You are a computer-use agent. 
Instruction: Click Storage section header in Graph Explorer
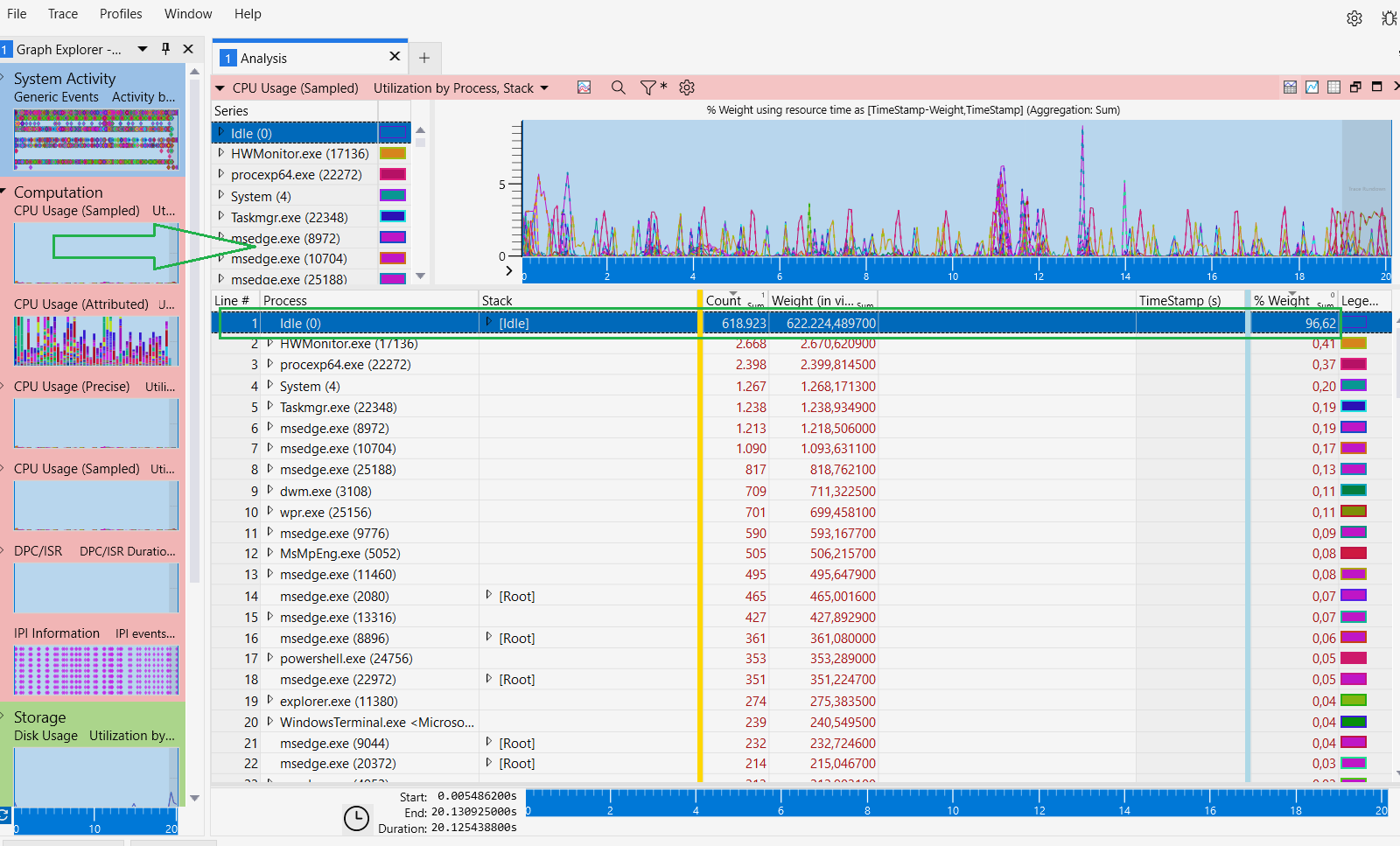tap(39, 717)
